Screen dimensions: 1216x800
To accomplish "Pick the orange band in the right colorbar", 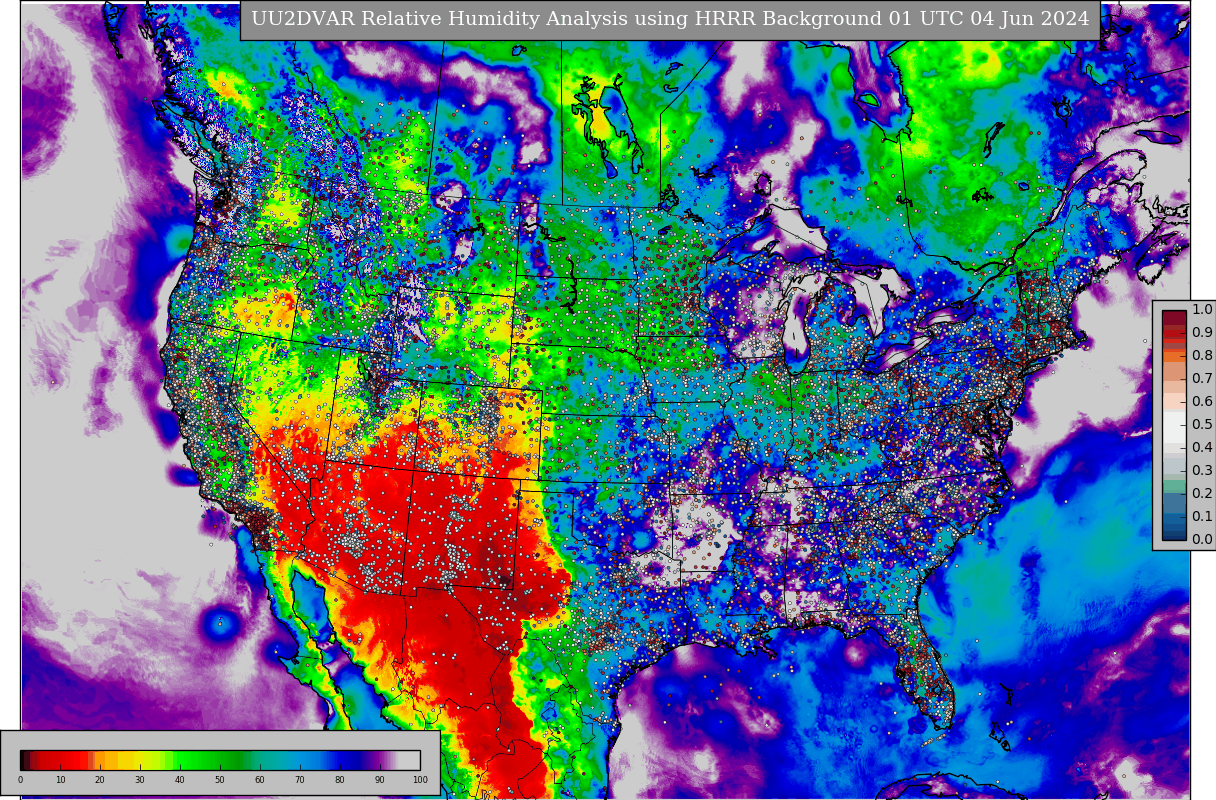I will point(1174,356).
